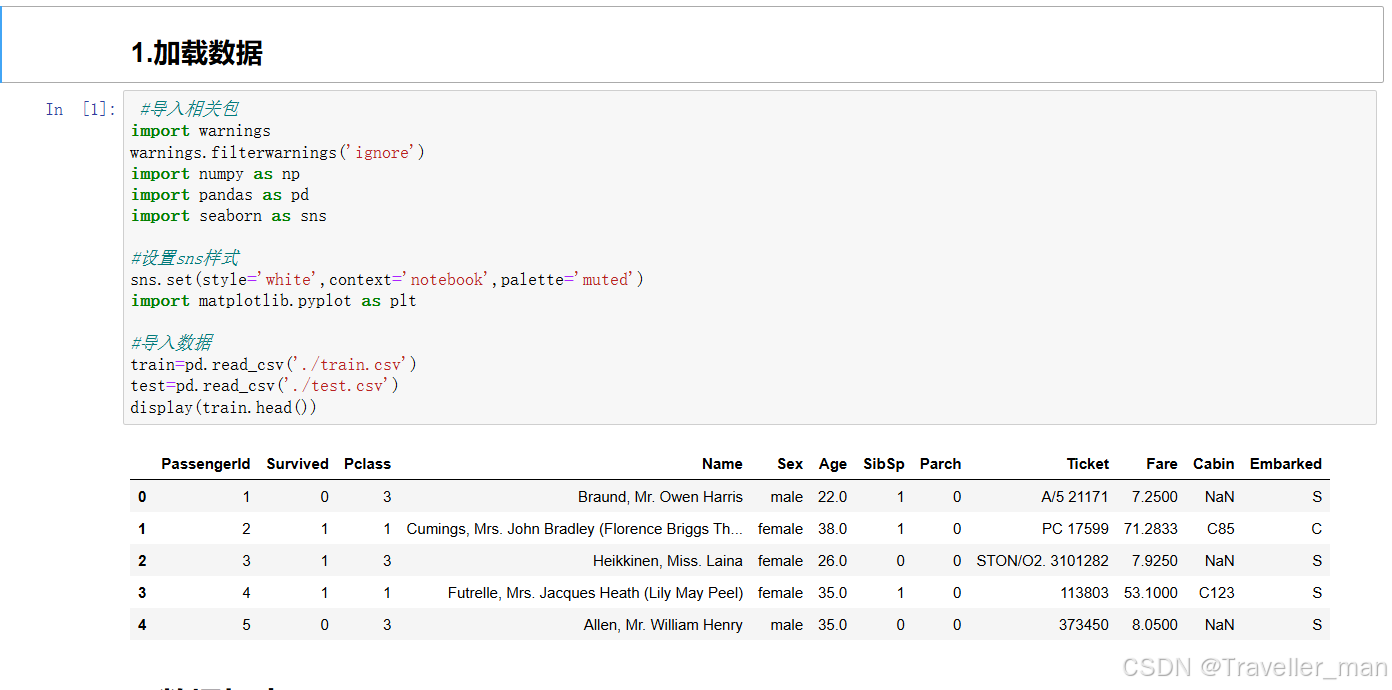
Task: Click age value 26.0
Action: point(832,561)
